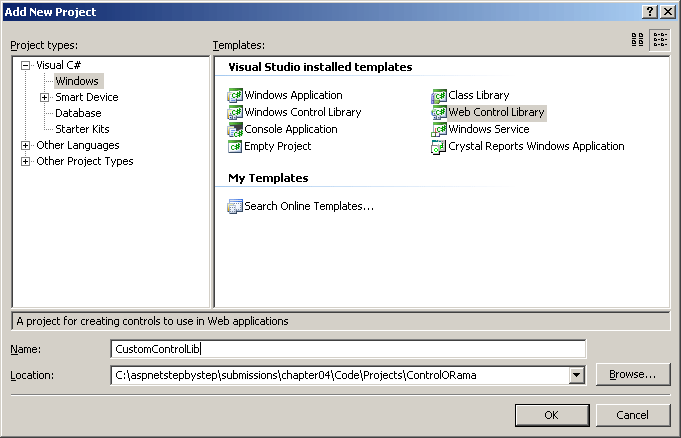The image size is (681, 438).
Task: Pick the Crystal Reports Windows Application icon
Action: pyautogui.click(x=439, y=147)
